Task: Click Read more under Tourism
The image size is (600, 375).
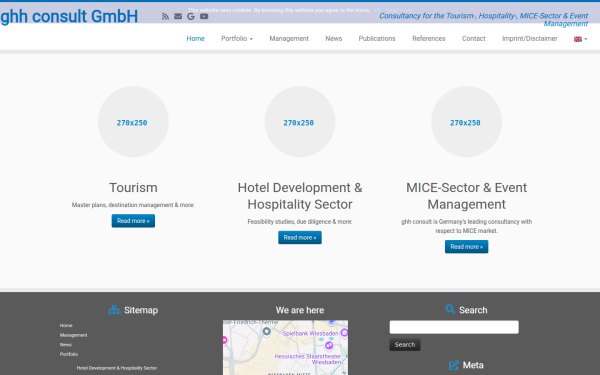Action: (x=133, y=221)
